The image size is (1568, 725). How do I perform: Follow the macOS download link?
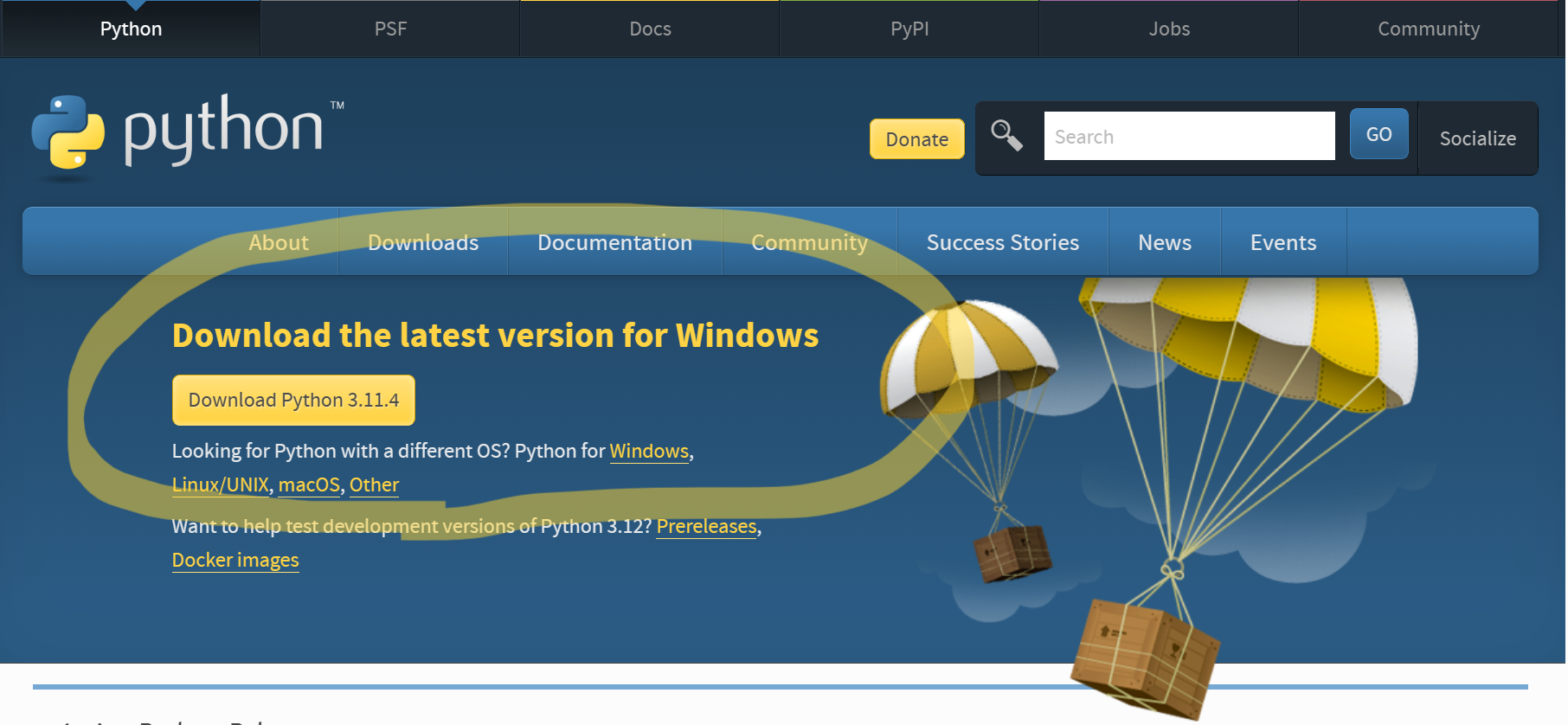[309, 485]
